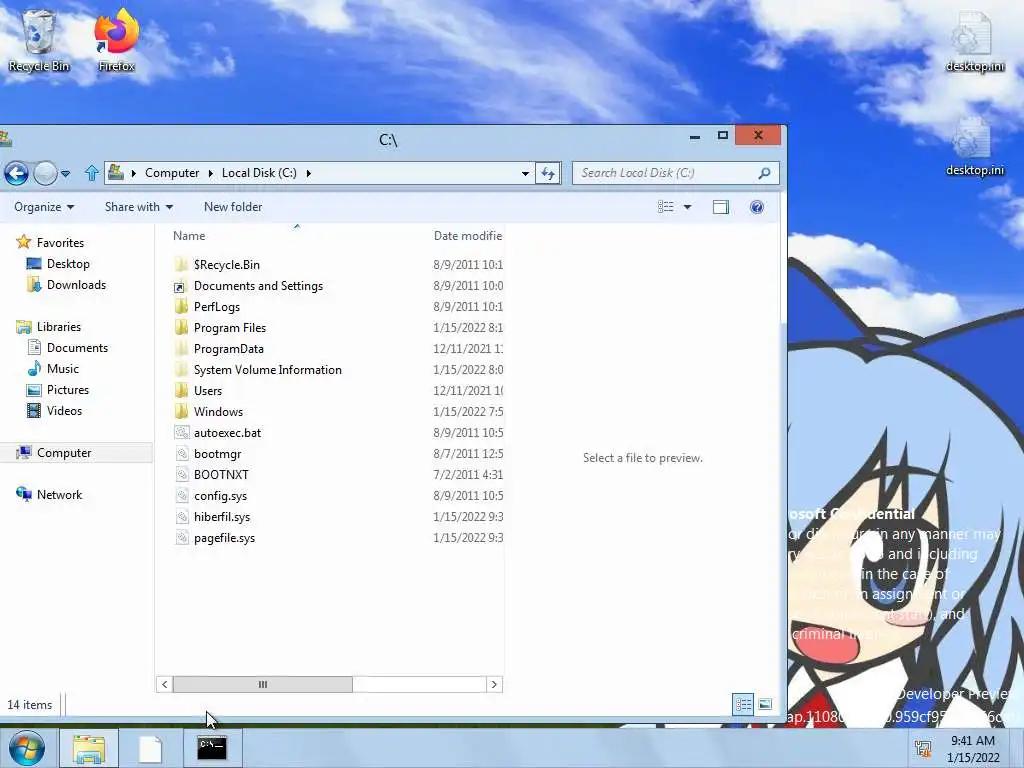Open the Organize menu
Viewport: 1024px width, 768px height.
[44, 207]
